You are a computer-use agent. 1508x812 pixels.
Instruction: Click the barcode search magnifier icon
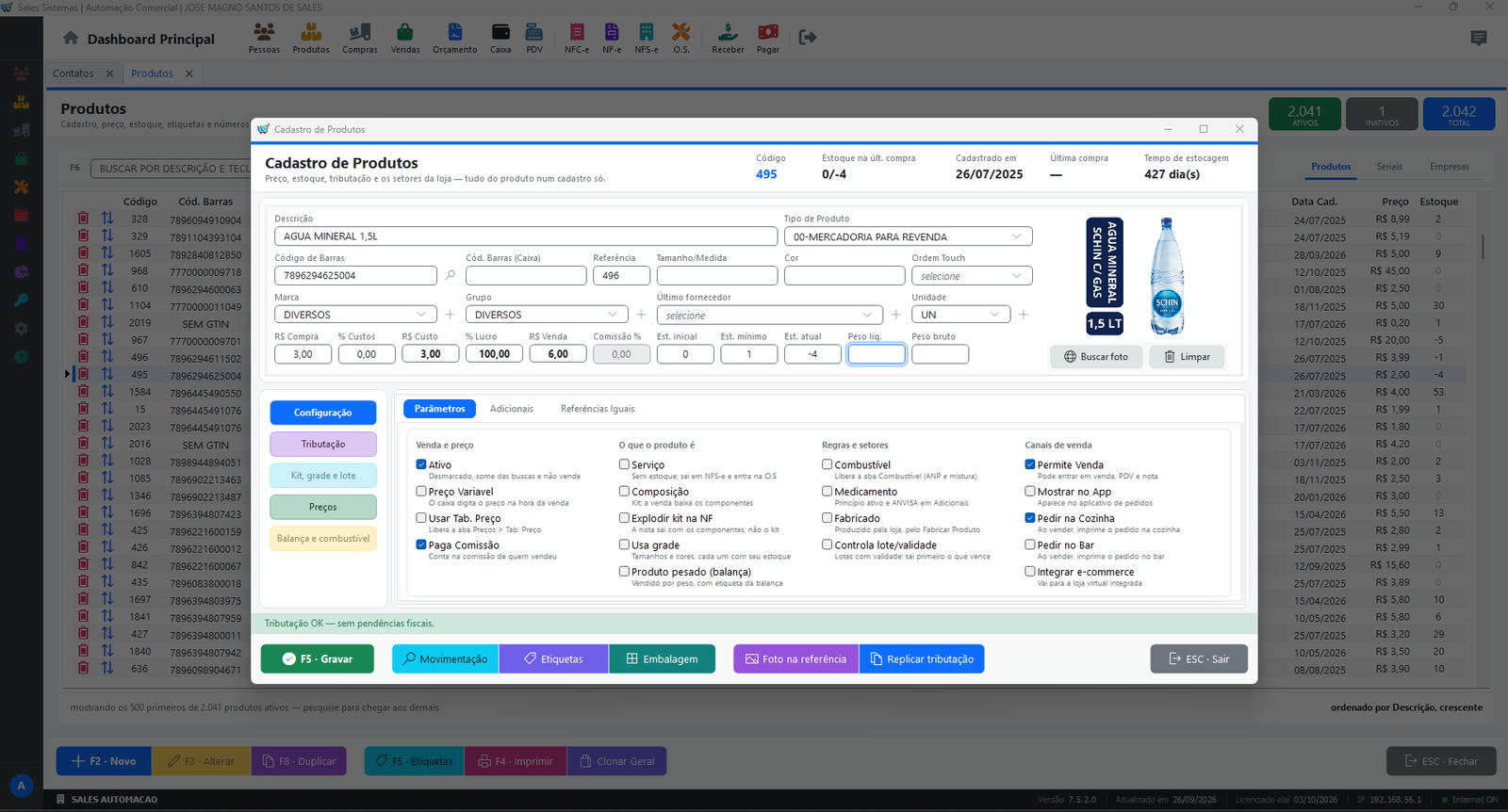click(451, 276)
